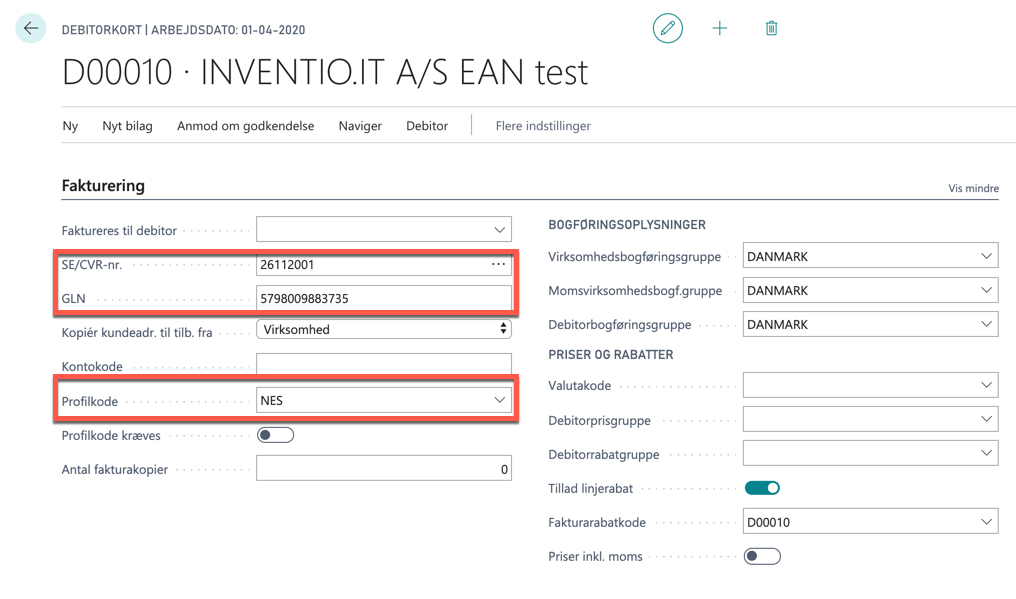Disable the Tillad linjerabat switch
1016x599 pixels.
tap(762, 488)
